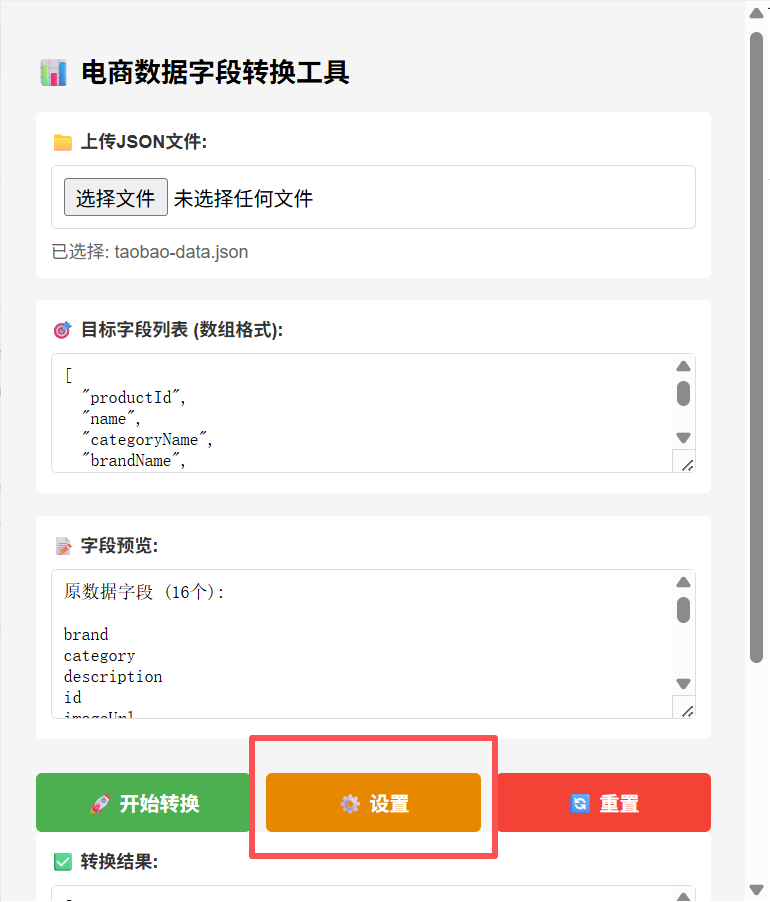Click the "name" line in target fields
Screen dimensions: 770x902
click(111, 419)
